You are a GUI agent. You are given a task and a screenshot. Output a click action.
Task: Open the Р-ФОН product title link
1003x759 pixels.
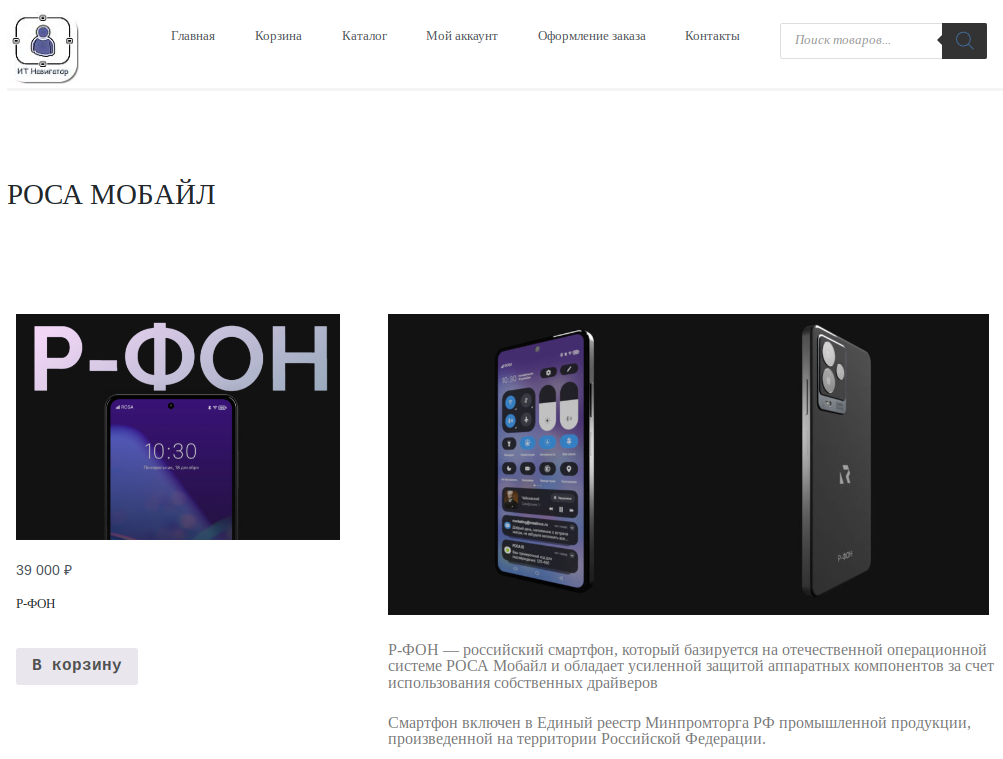(36, 604)
